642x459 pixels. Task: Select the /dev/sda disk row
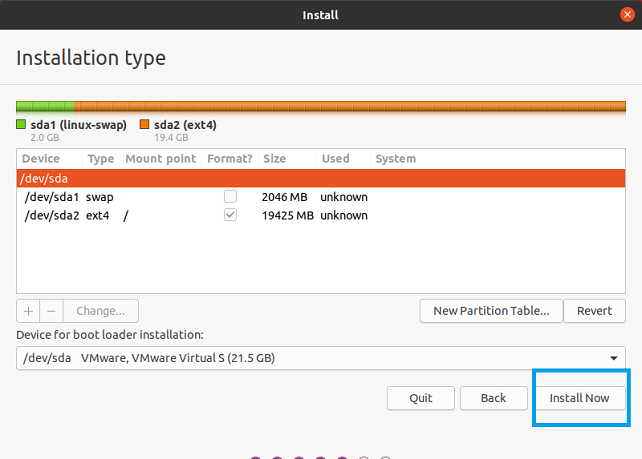point(320,178)
